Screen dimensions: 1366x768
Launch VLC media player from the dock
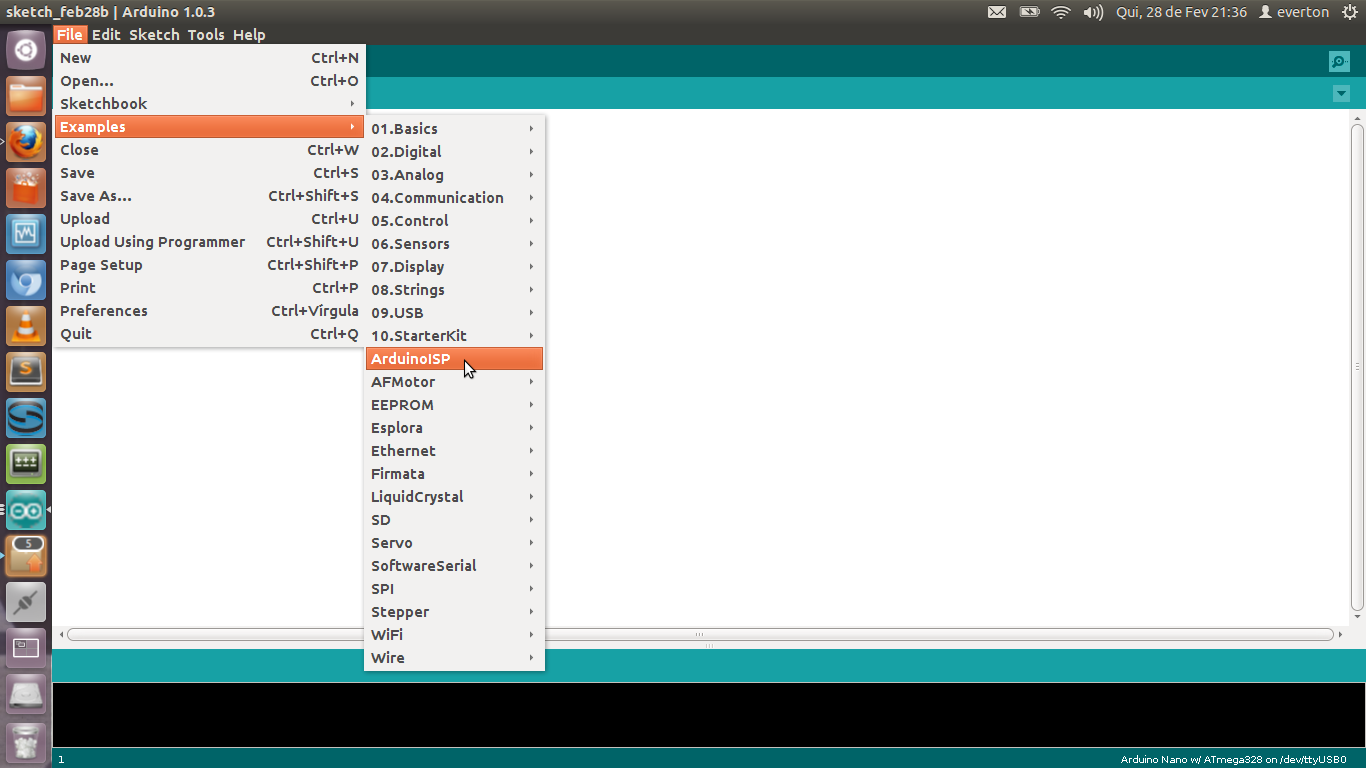point(25,326)
